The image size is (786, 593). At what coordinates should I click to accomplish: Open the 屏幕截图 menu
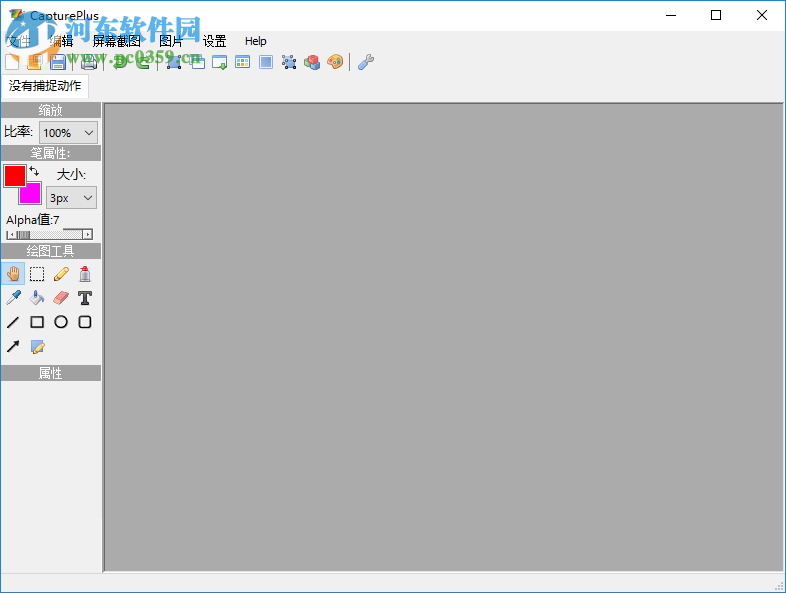(116, 41)
